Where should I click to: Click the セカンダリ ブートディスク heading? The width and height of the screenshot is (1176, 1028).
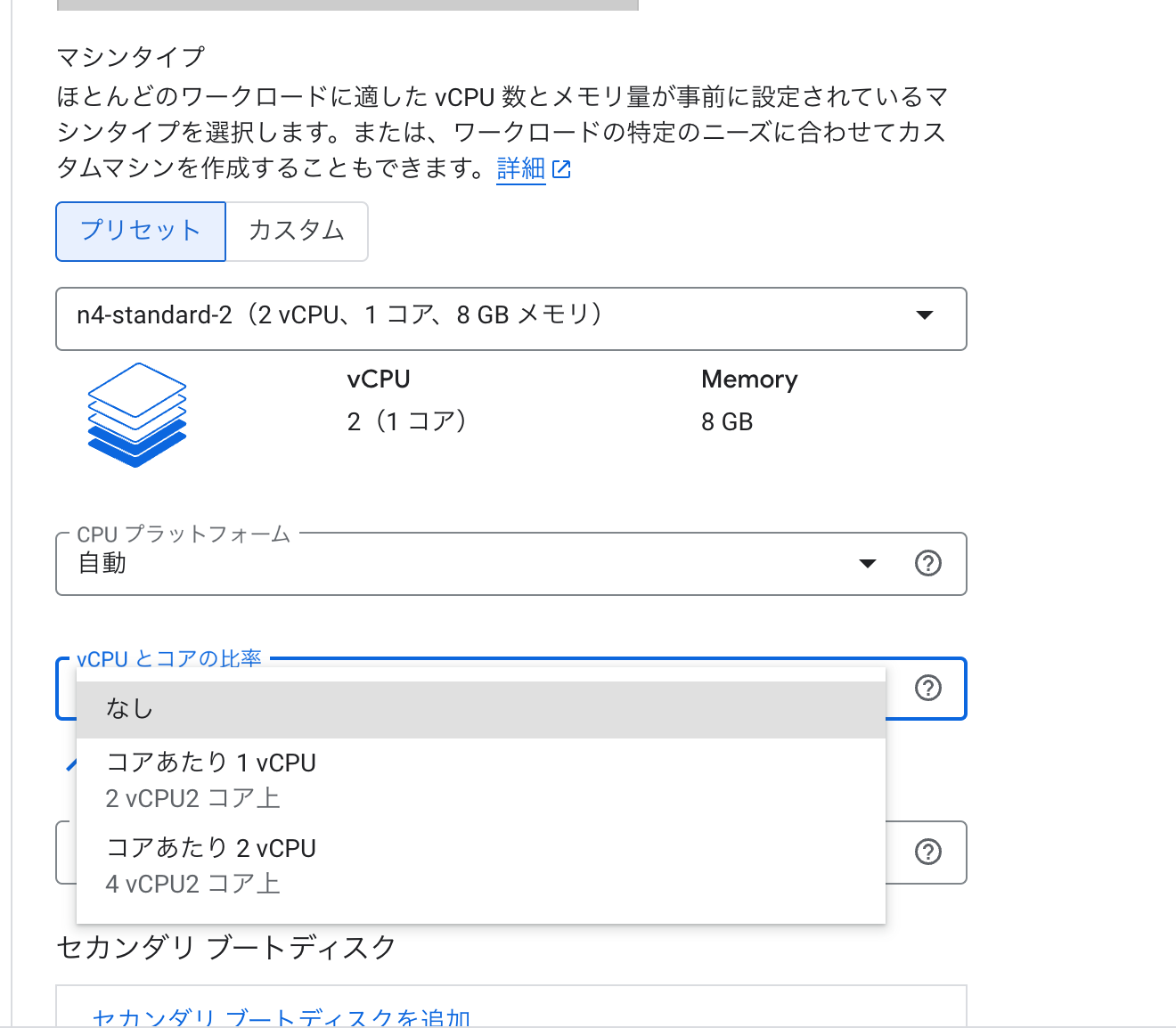226,947
